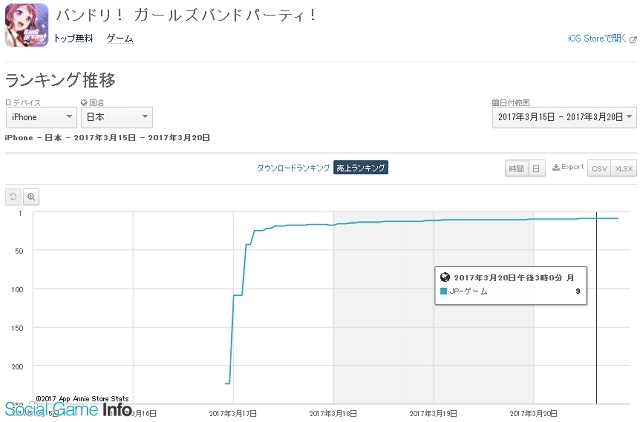Click the globe icon beside country label
Image resolution: width=640 pixels, height=422 pixels.
click(84, 102)
